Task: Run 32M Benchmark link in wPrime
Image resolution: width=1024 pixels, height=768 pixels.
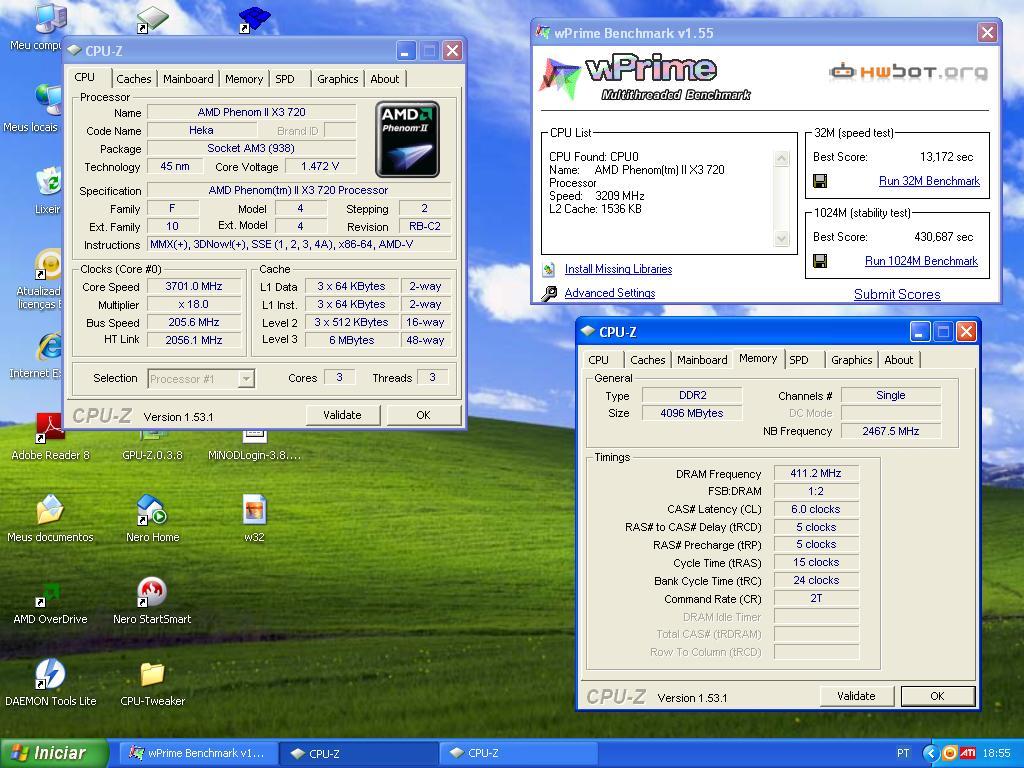Action: 929,181
